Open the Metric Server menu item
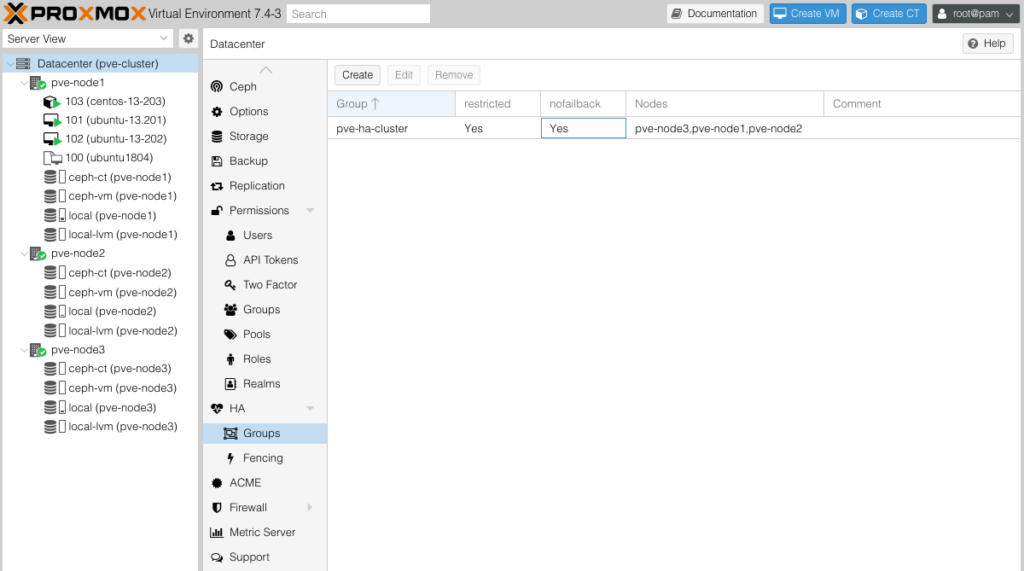Screen dimensions: 1024x571 (x=265, y=532)
